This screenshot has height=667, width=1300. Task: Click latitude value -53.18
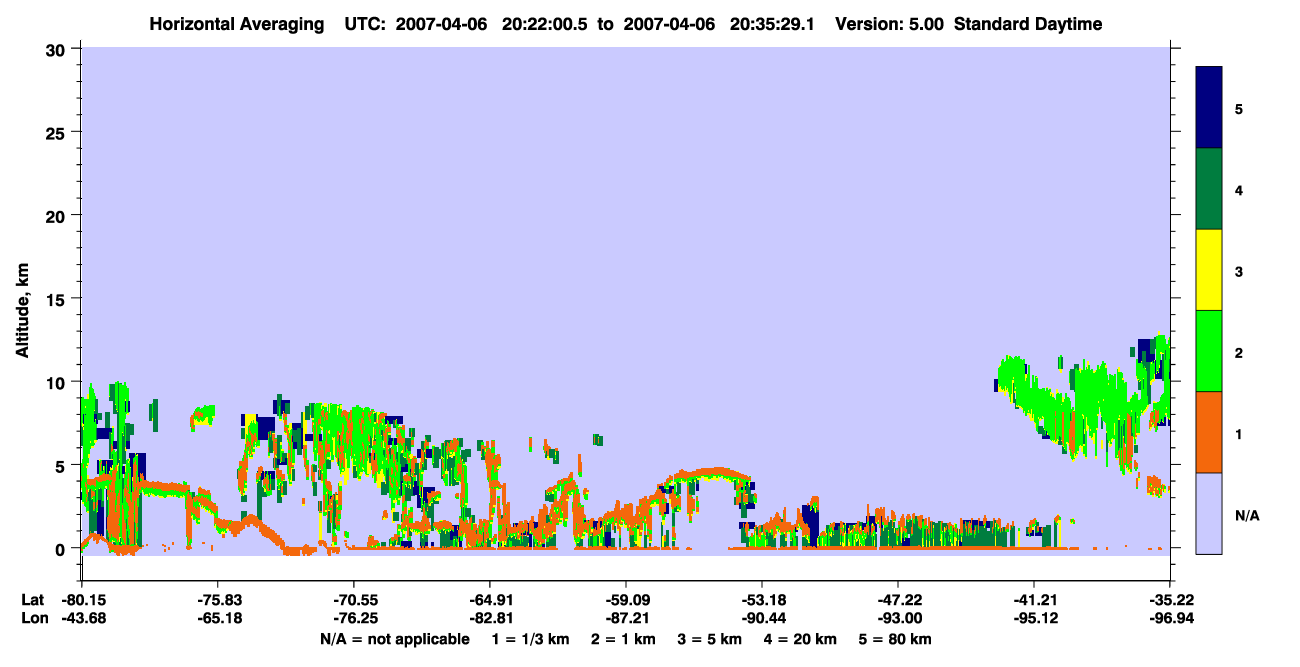click(762, 600)
